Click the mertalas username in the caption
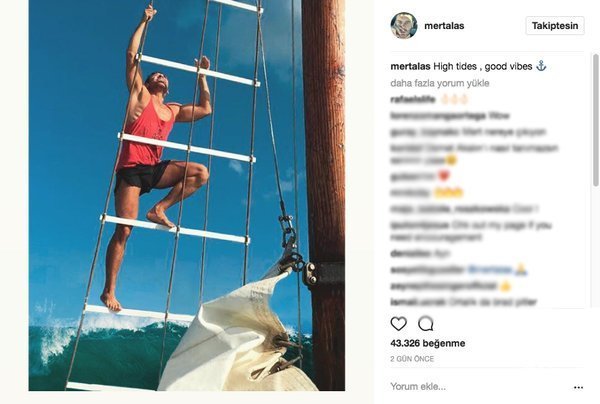The image size is (600, 404). coord(411,65)
